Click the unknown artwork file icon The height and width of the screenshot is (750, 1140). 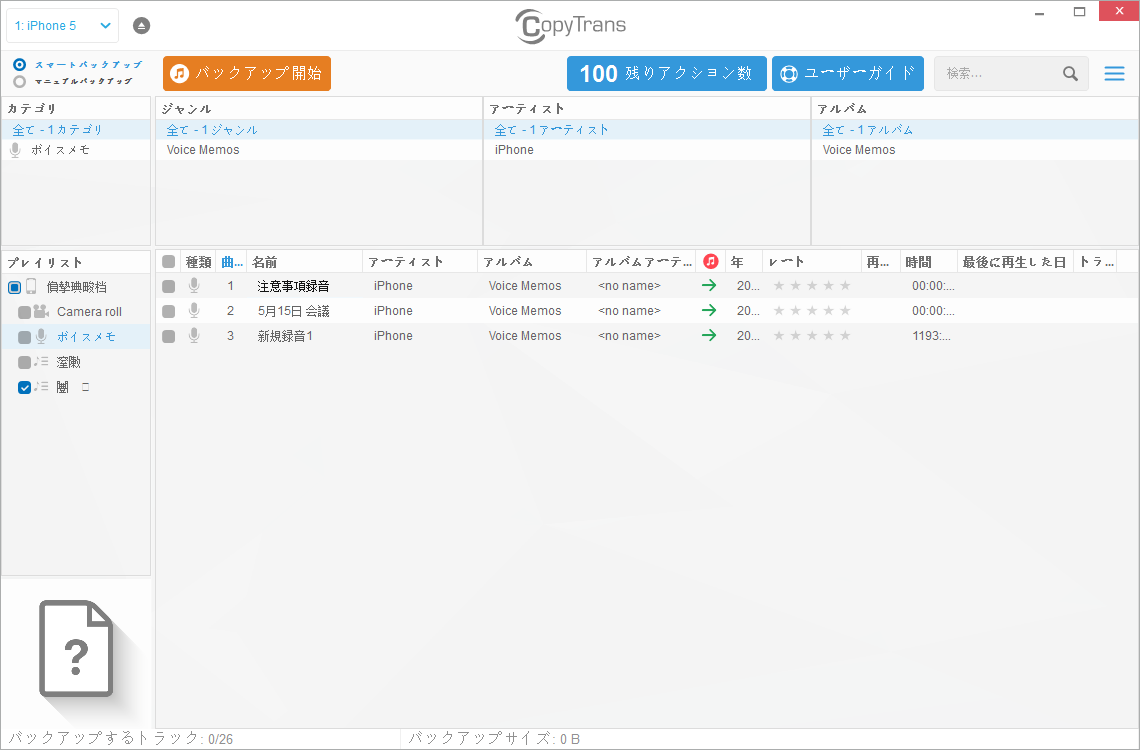click(x=76, y=648)
